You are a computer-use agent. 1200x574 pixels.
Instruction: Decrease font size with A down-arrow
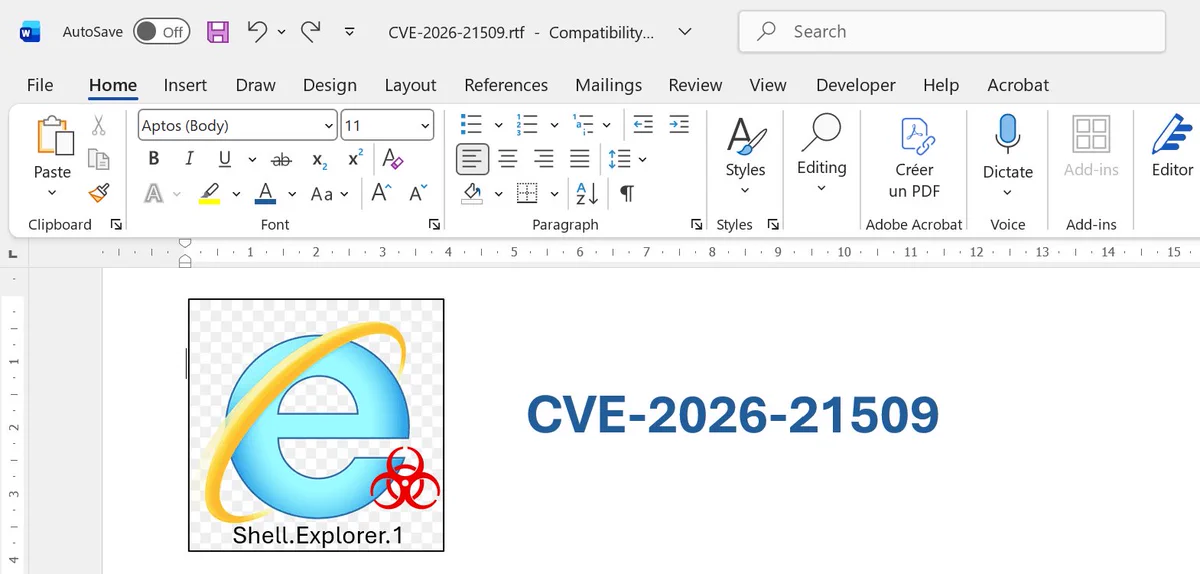416,193
